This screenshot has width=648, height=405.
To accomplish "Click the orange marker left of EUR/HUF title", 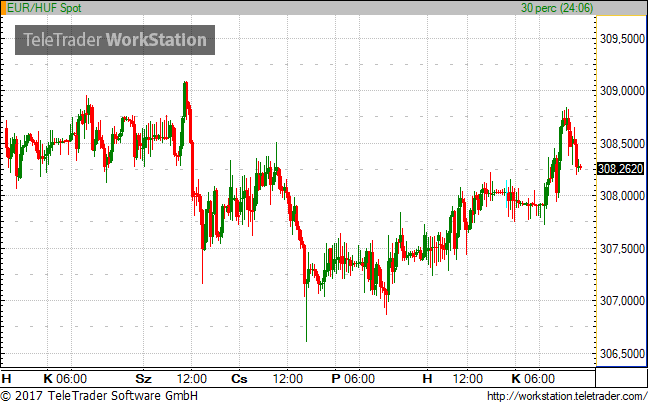I will (x=3, y=8).
